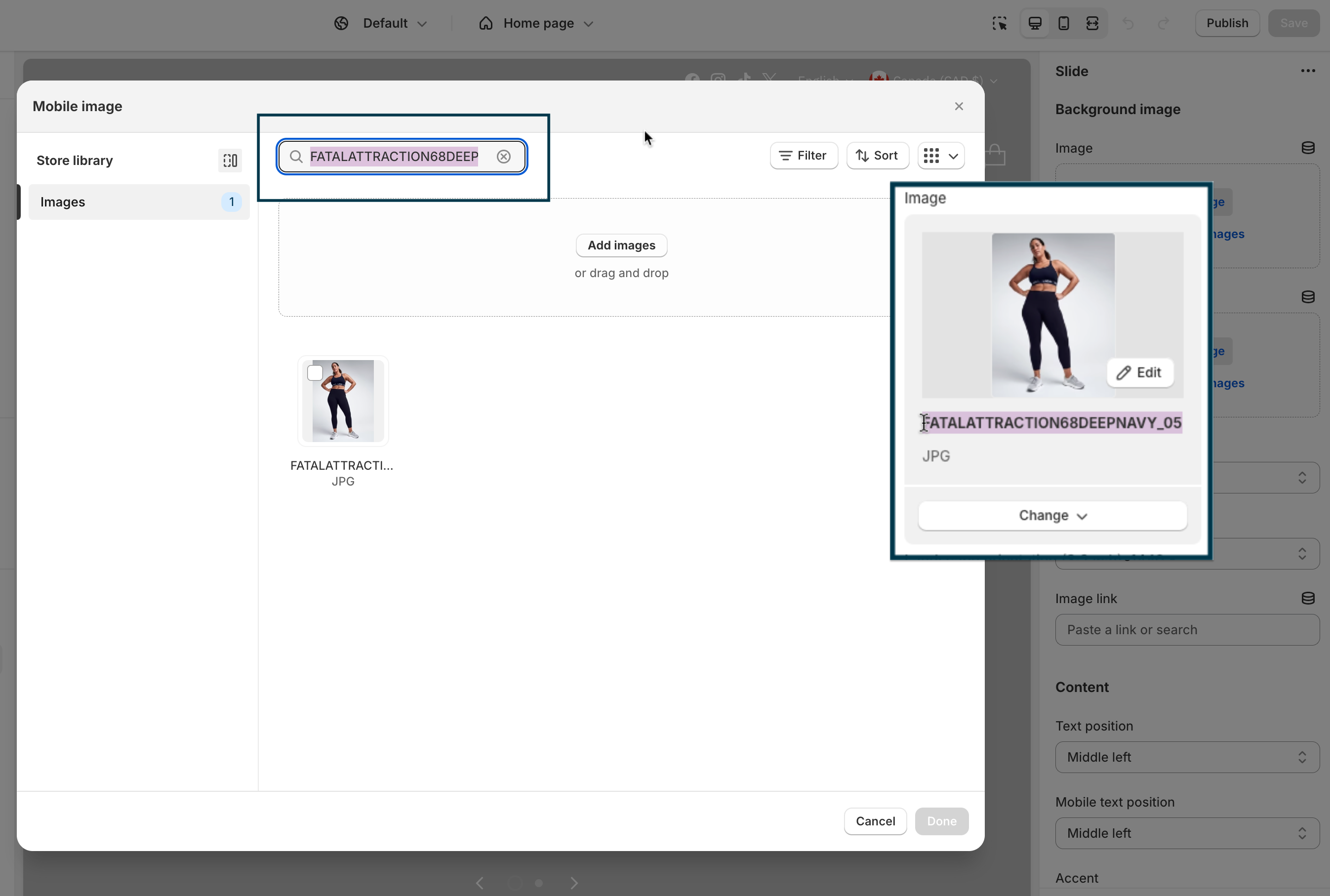This screenshot has width=1330, height=896.
Task: Switch to desktop preview
Action: pos(1035,23)
